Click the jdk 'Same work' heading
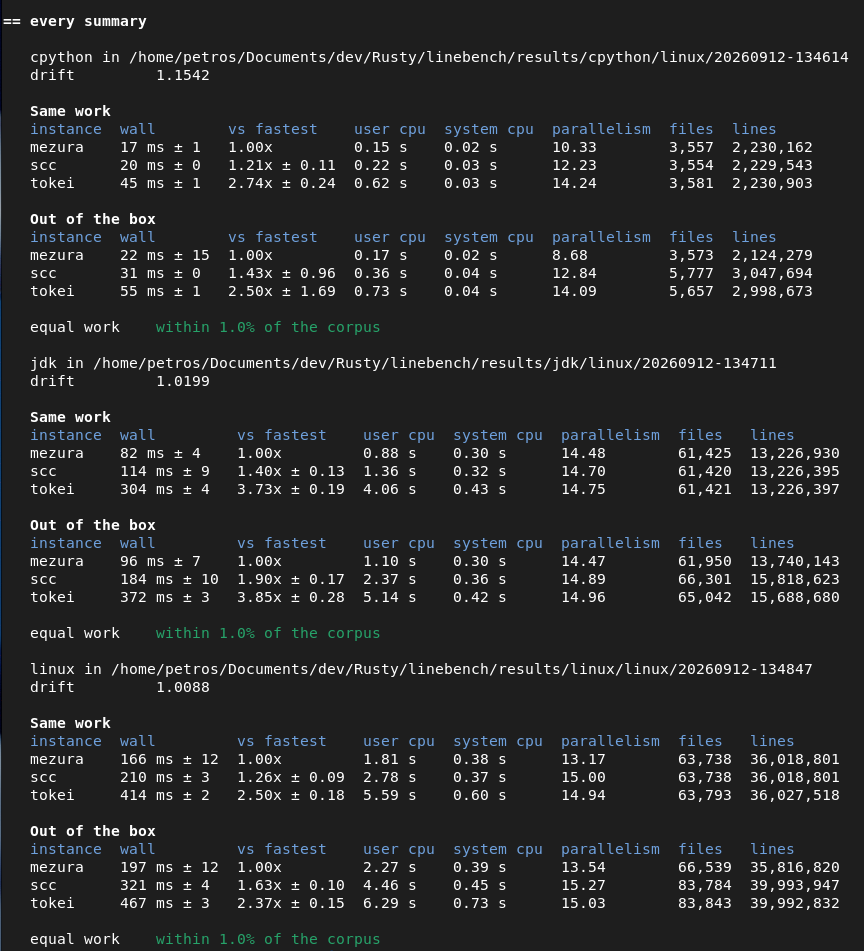Viewport: 864px width, 951px height. 70,417
